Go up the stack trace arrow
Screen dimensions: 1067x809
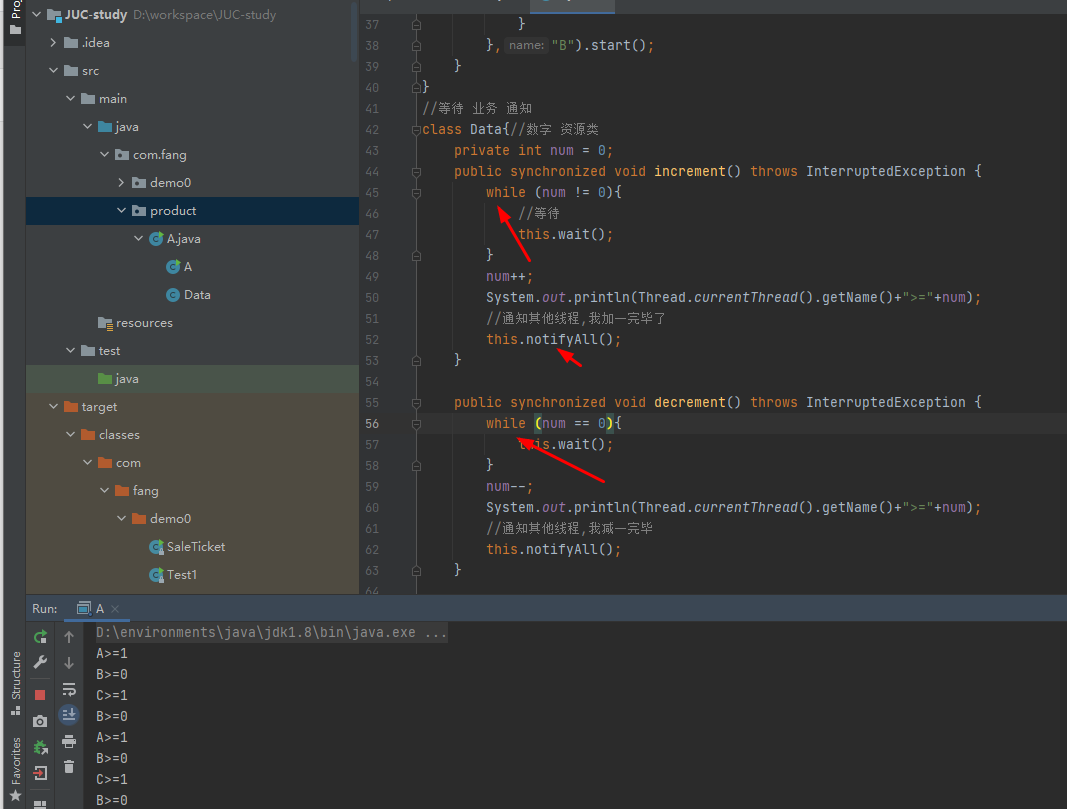point(69,636)
